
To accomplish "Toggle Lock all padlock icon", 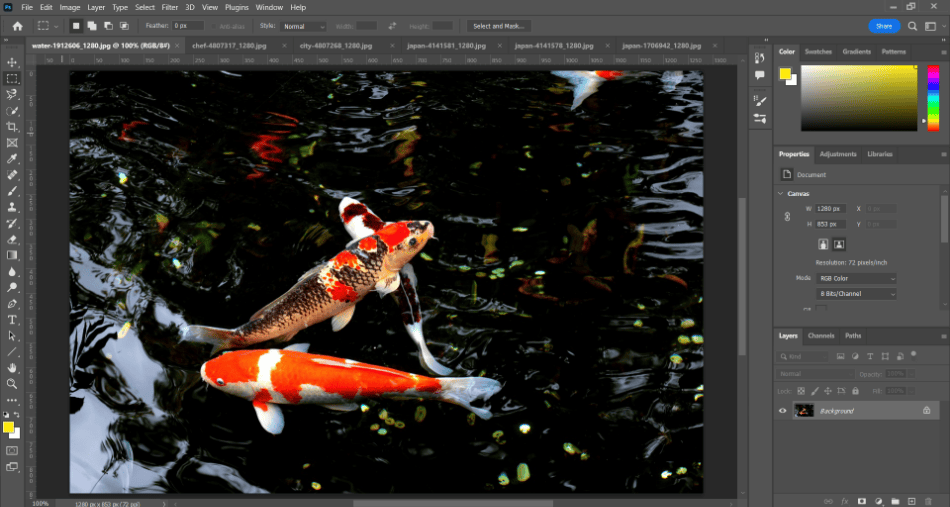I will pyautogui.click(x=855, y=391).
